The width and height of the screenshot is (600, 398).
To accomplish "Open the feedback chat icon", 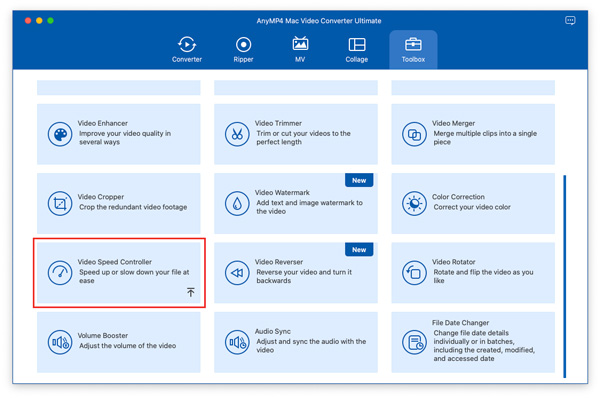I will pyautogui.click(x=570, y=20).
